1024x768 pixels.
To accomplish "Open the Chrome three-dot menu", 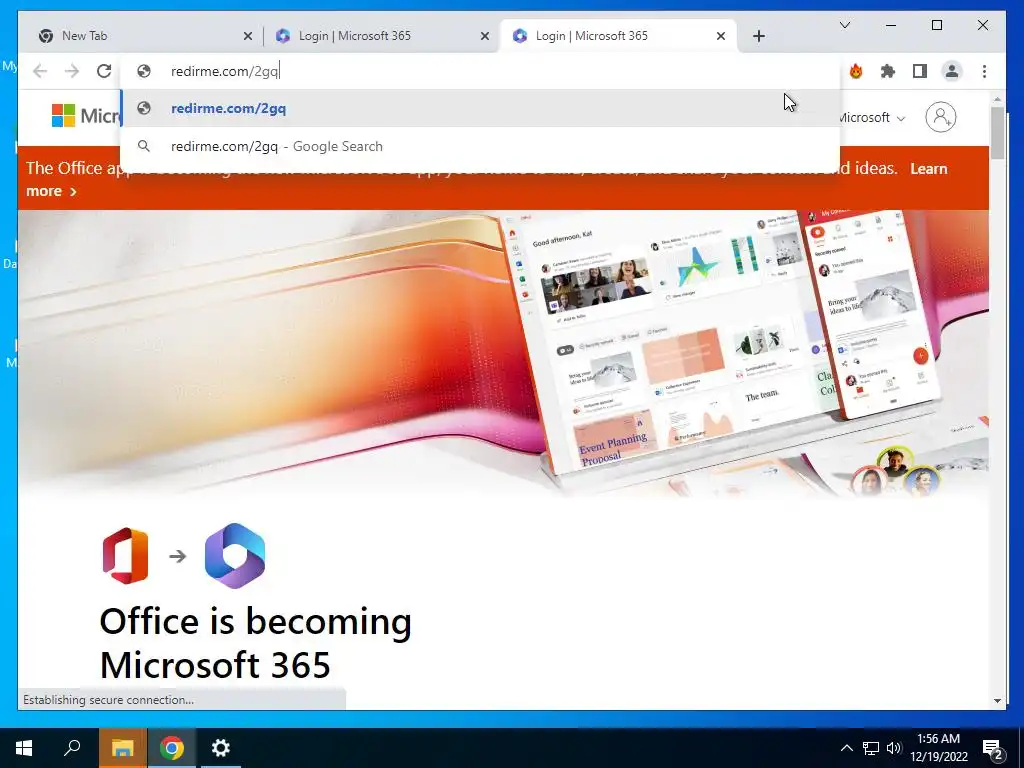I will pyautogui.click(x=984, y=71).
